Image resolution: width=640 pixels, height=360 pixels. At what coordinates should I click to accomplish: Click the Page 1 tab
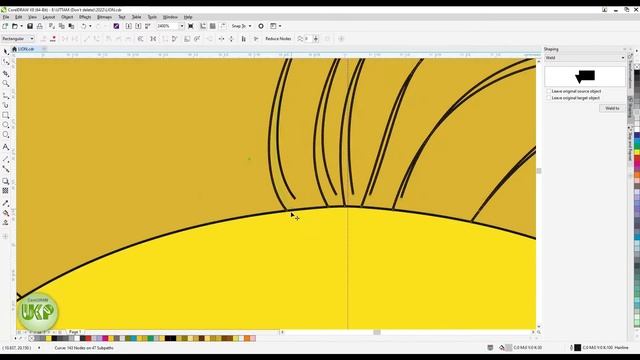coord(75,332)
